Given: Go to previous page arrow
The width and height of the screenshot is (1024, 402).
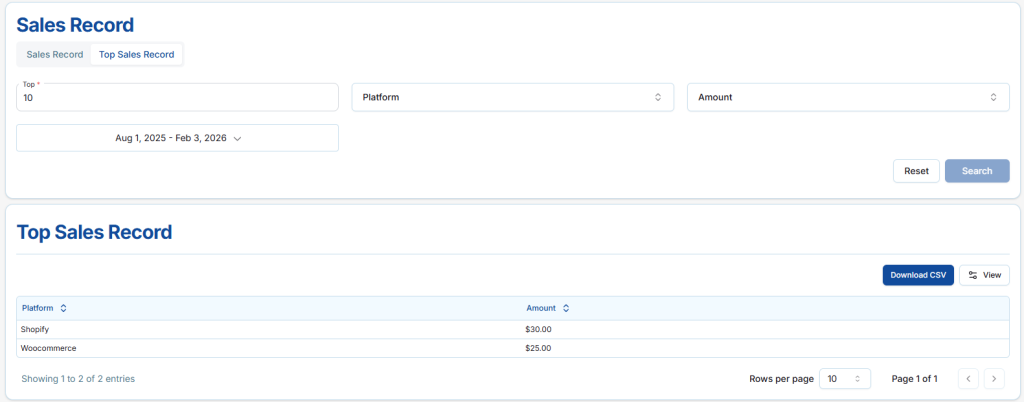Looking at the screenshot, I should [x=968, y=379].
